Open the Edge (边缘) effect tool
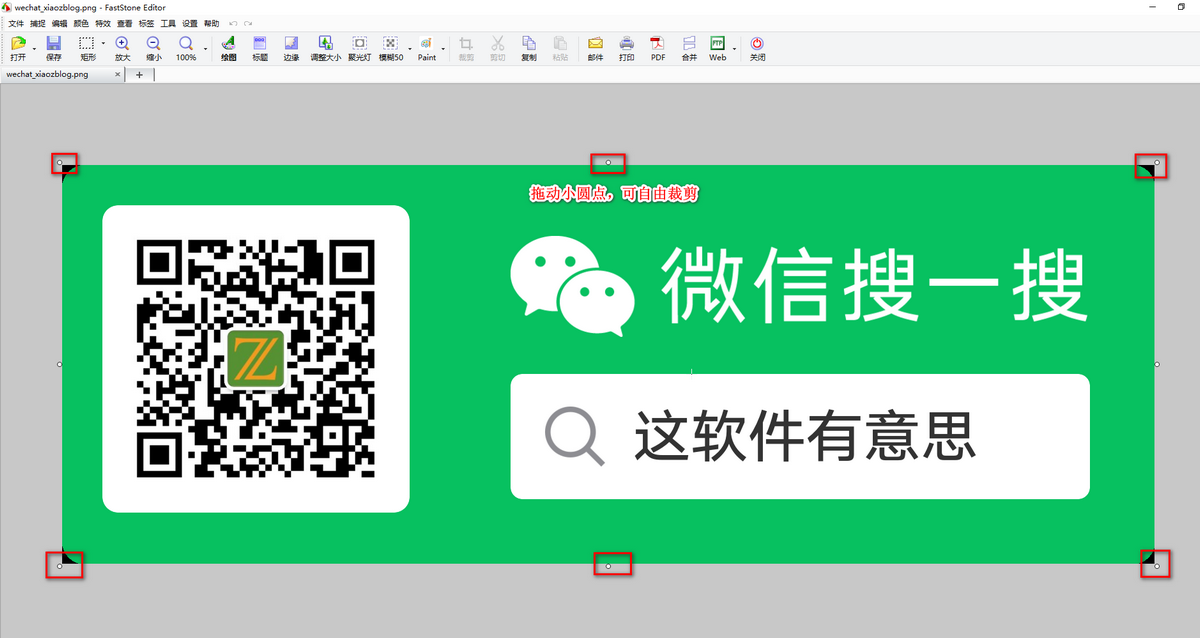1200x638 pixels. [x=291, y=47]
